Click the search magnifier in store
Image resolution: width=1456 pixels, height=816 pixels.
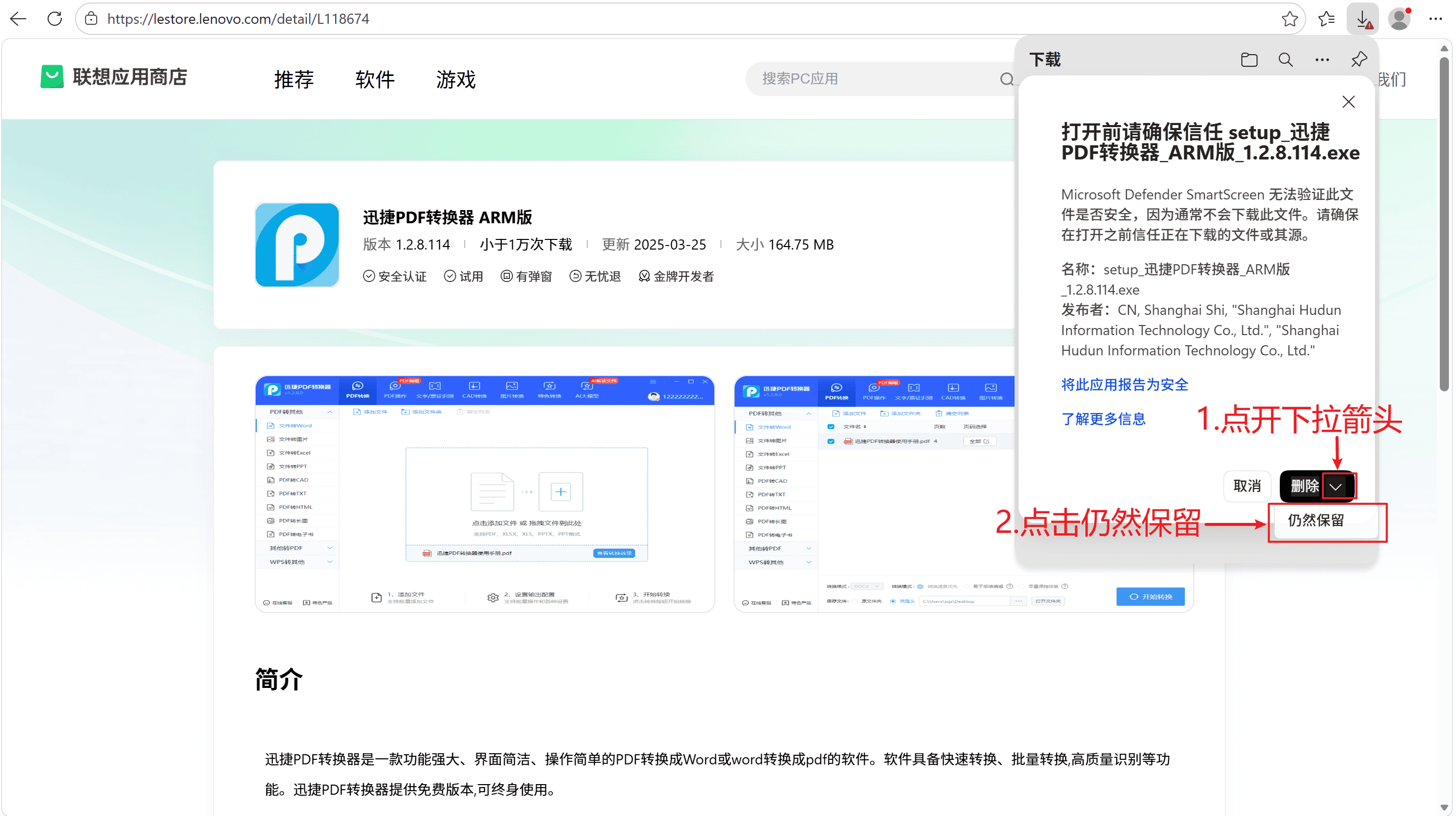click(1006, 79)
